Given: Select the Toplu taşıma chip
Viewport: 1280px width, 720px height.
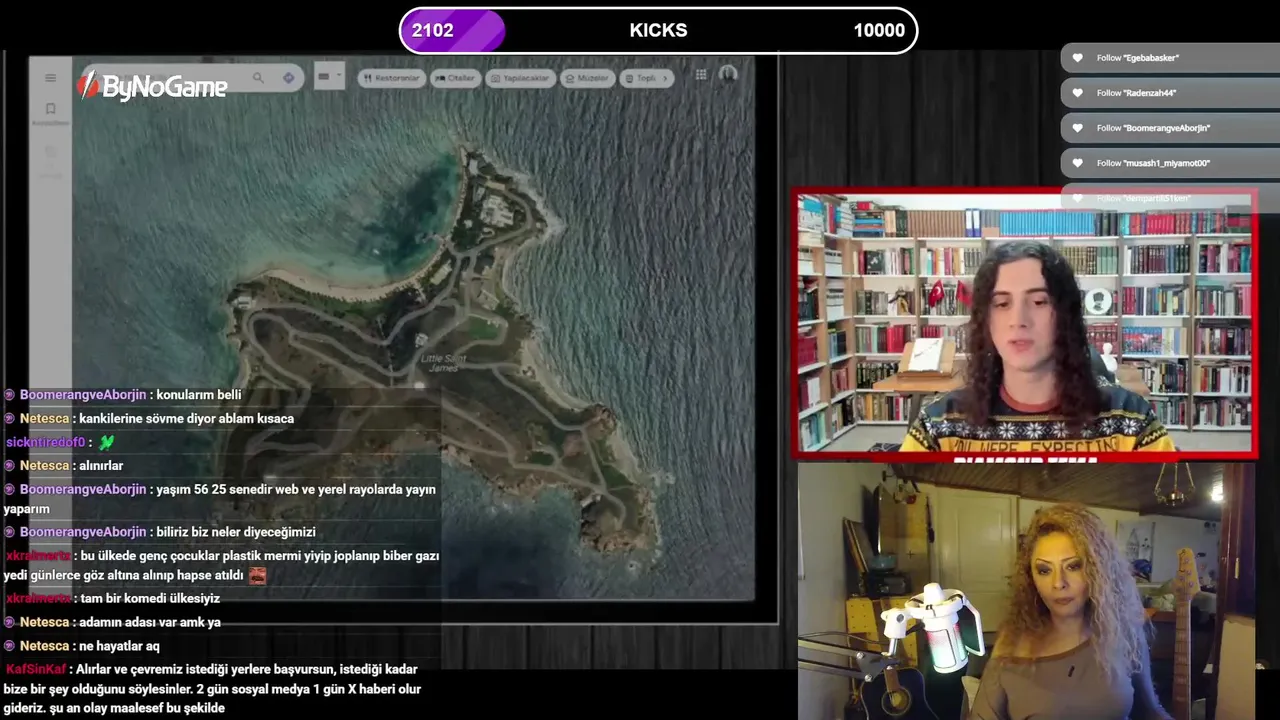Looking at the screenshot, I should coord(647,78).
